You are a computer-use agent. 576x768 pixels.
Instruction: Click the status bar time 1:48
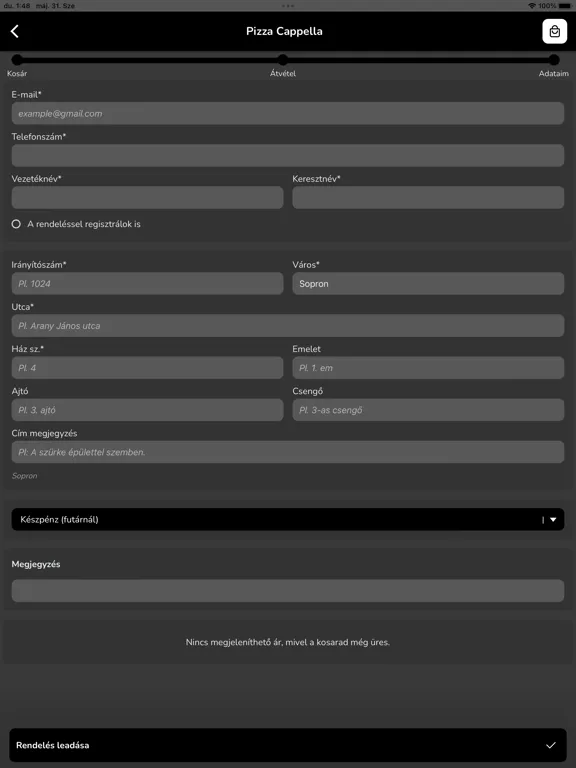(x=23, y=5)
